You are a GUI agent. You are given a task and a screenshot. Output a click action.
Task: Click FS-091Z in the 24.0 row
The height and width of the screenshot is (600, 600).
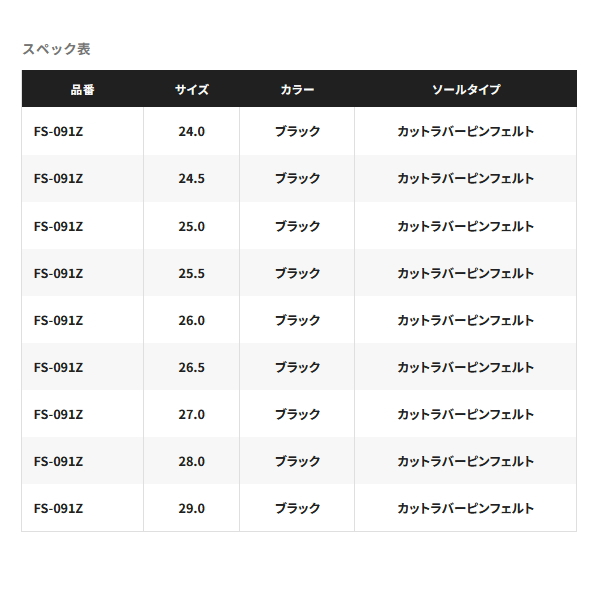tap(58, 131)
